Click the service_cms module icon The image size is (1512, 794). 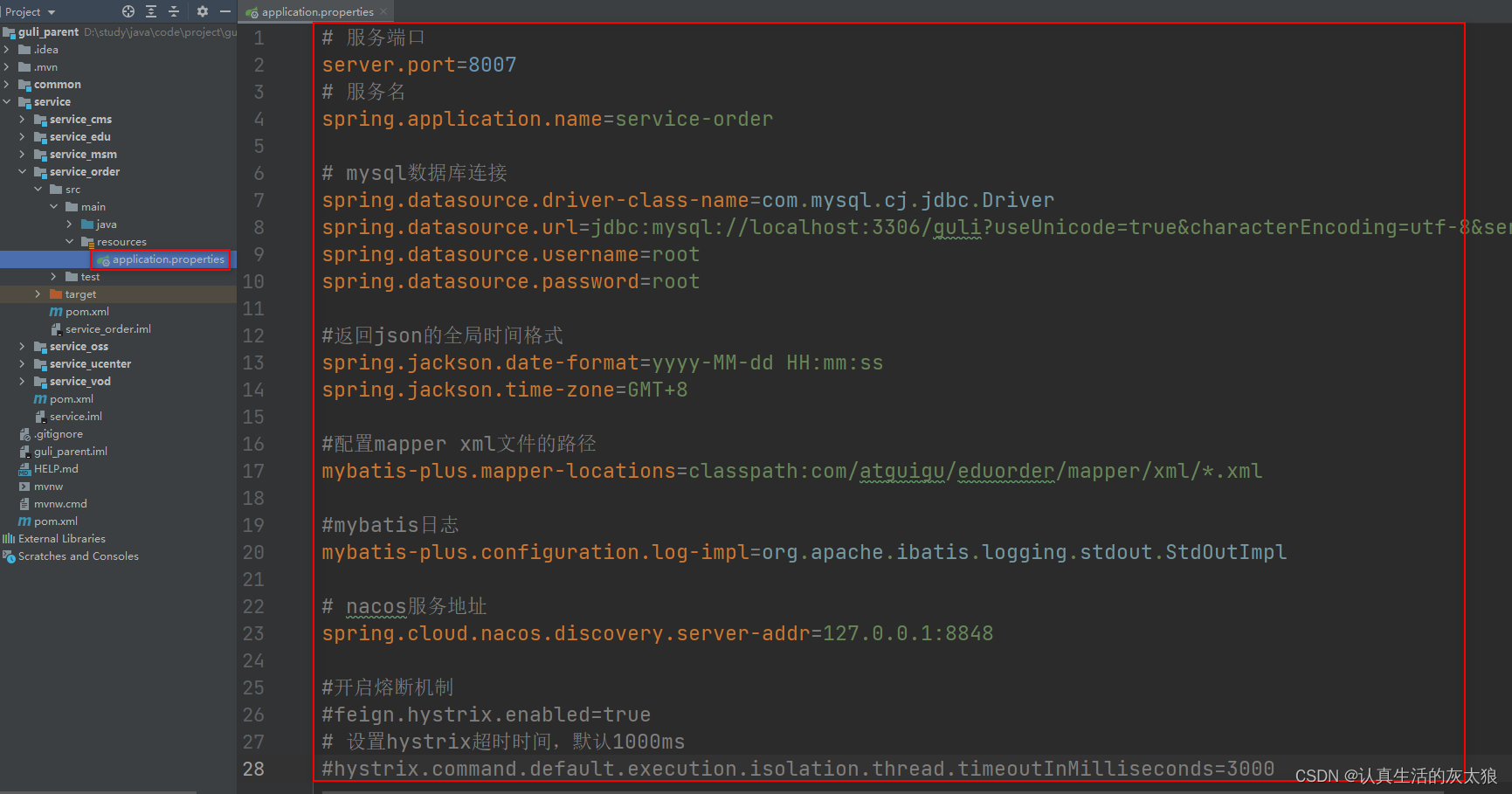40,120
